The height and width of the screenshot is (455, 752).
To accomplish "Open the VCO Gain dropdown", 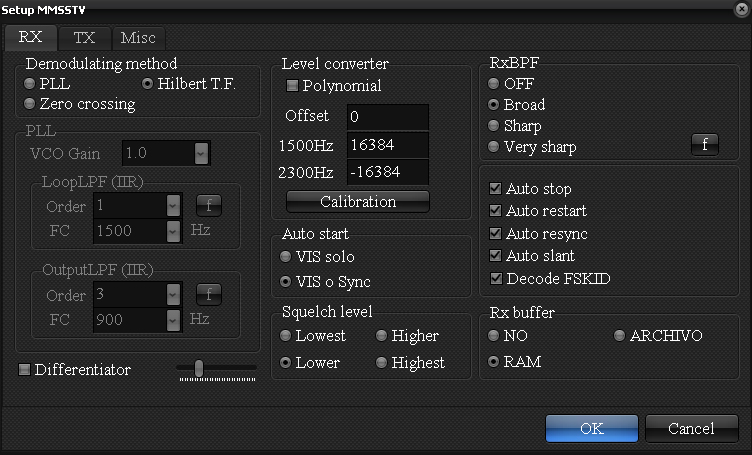I will coord(201,153).
